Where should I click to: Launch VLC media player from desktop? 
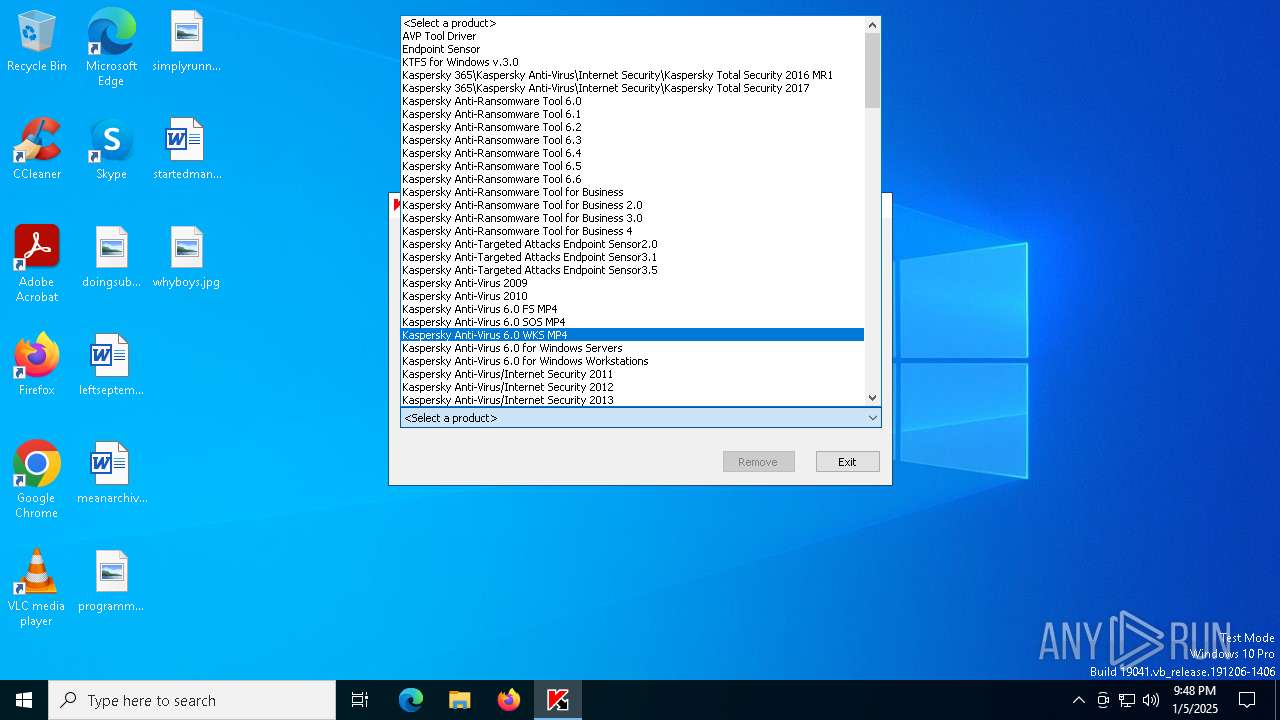(x=37, y=588)
